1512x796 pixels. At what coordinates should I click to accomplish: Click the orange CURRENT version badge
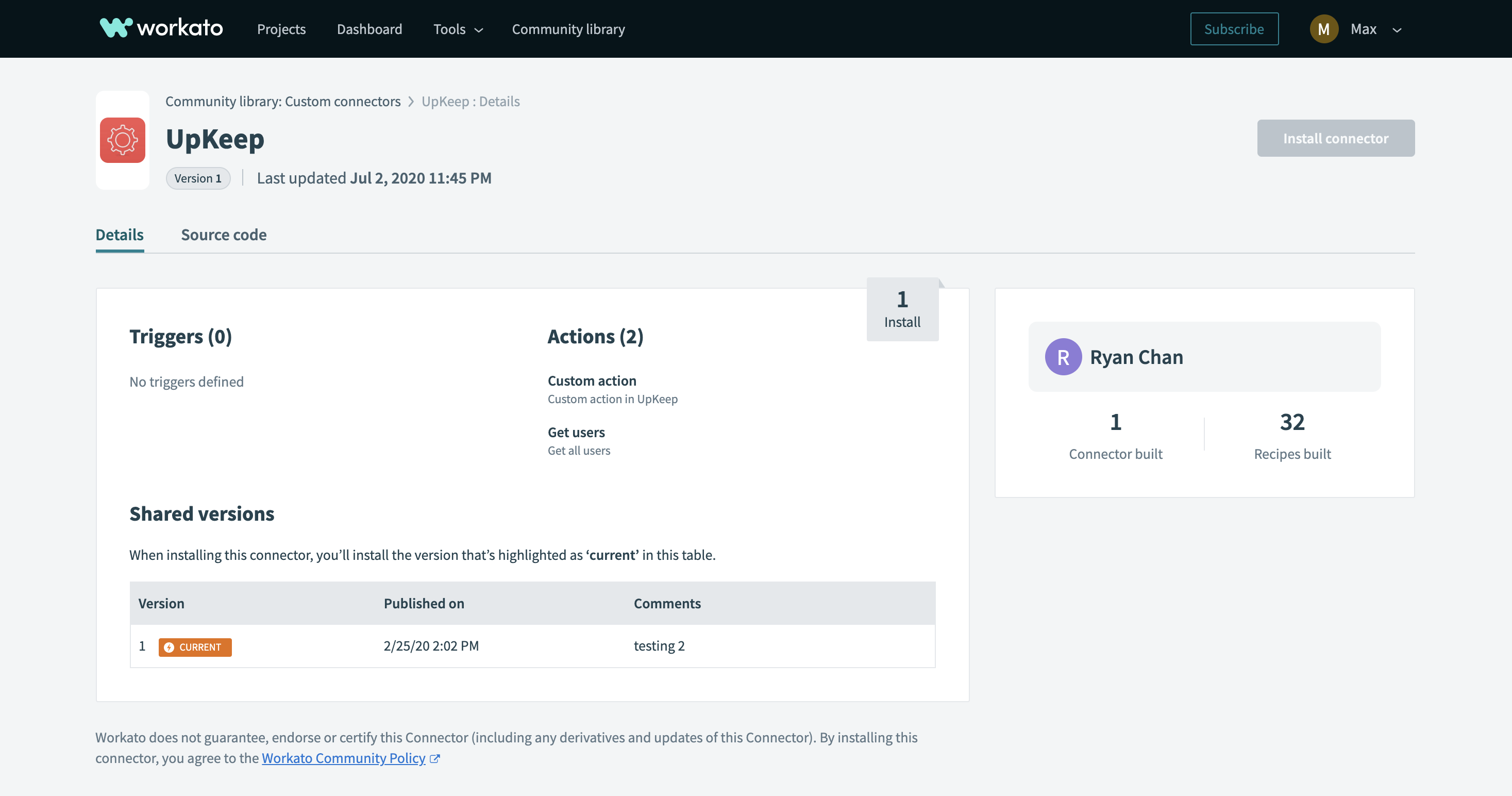tap(195, 647)
